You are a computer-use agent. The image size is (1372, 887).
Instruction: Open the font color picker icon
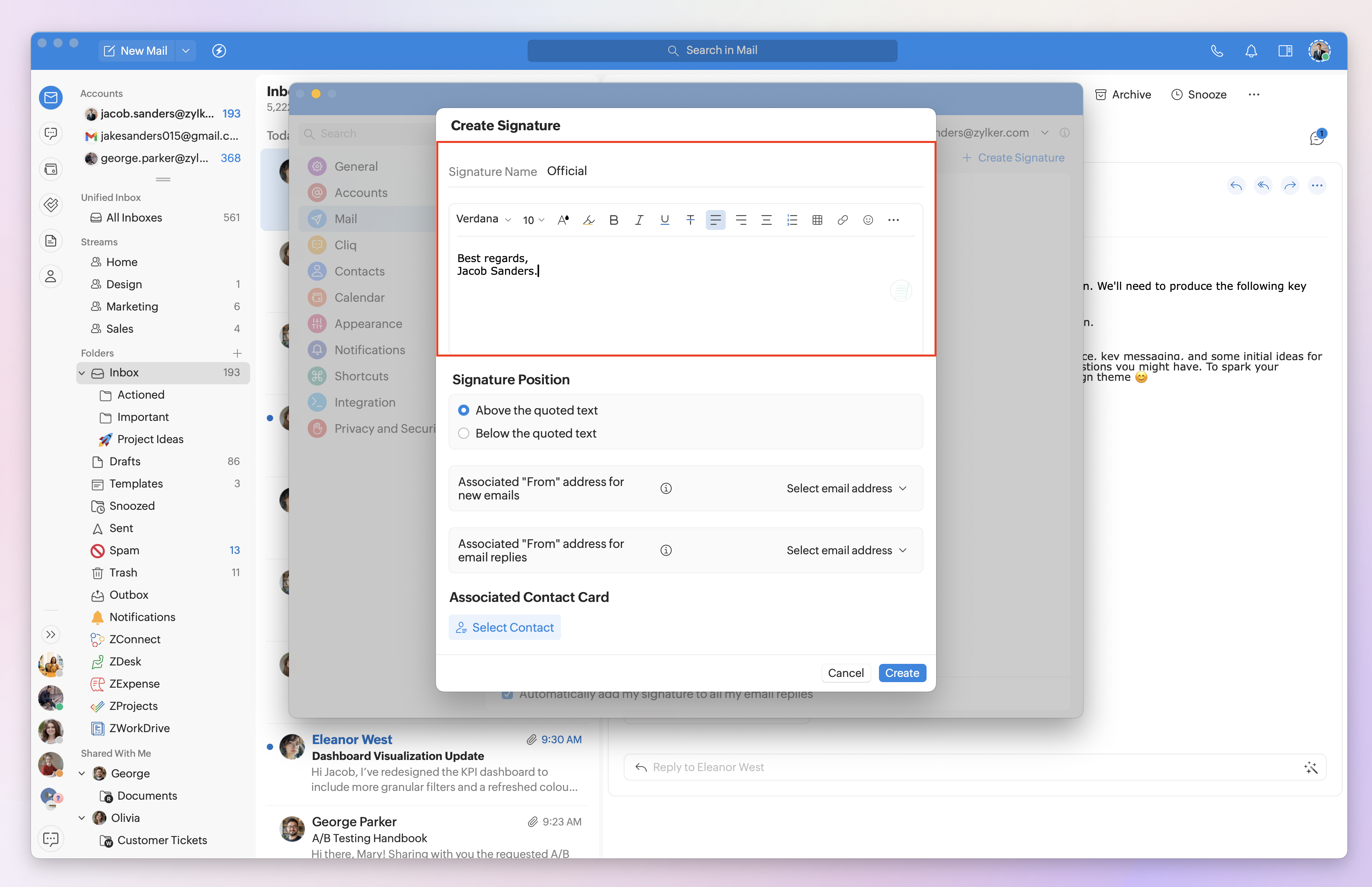pos(563,220)
